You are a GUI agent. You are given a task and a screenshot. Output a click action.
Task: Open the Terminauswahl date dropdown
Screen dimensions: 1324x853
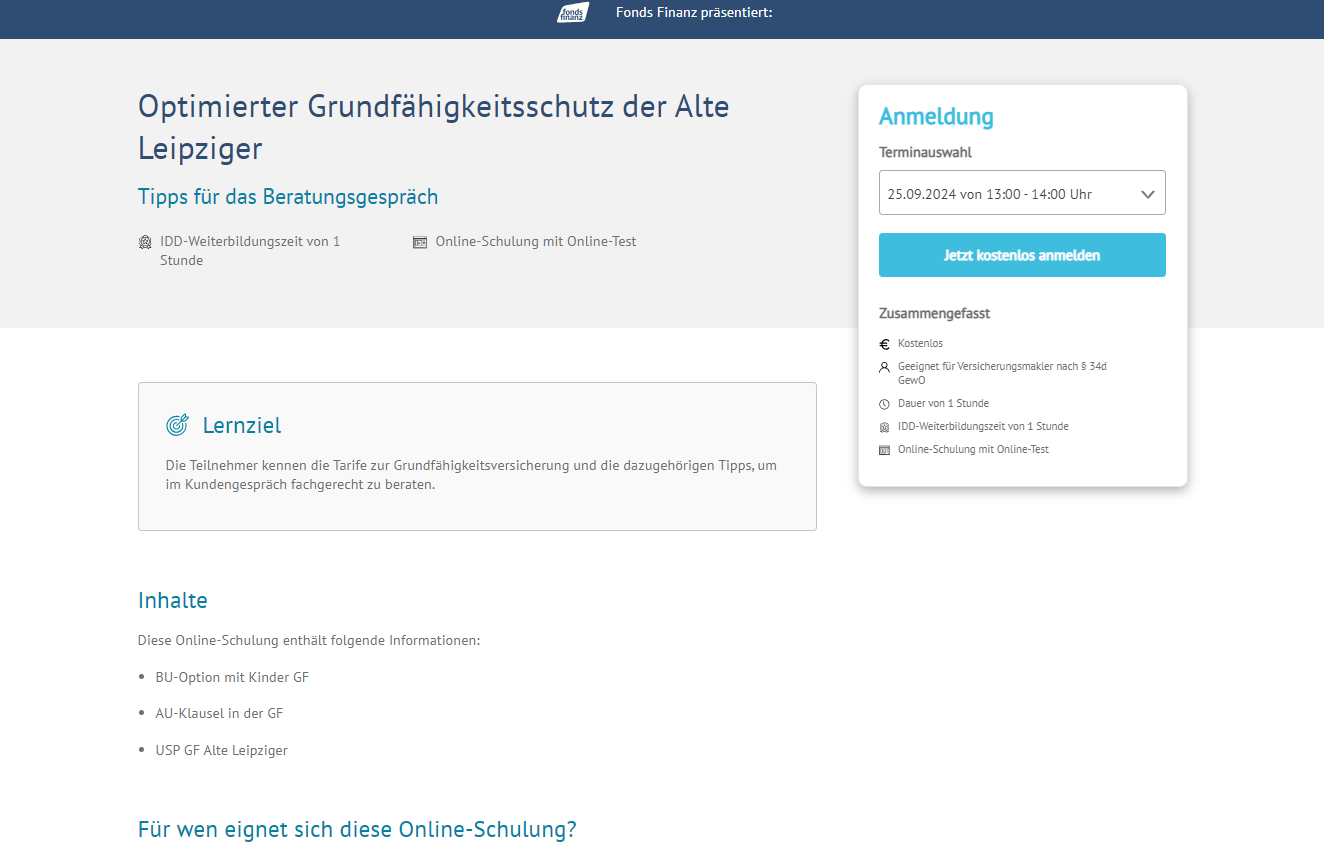pyautogui.click(x=1022, y=193)
